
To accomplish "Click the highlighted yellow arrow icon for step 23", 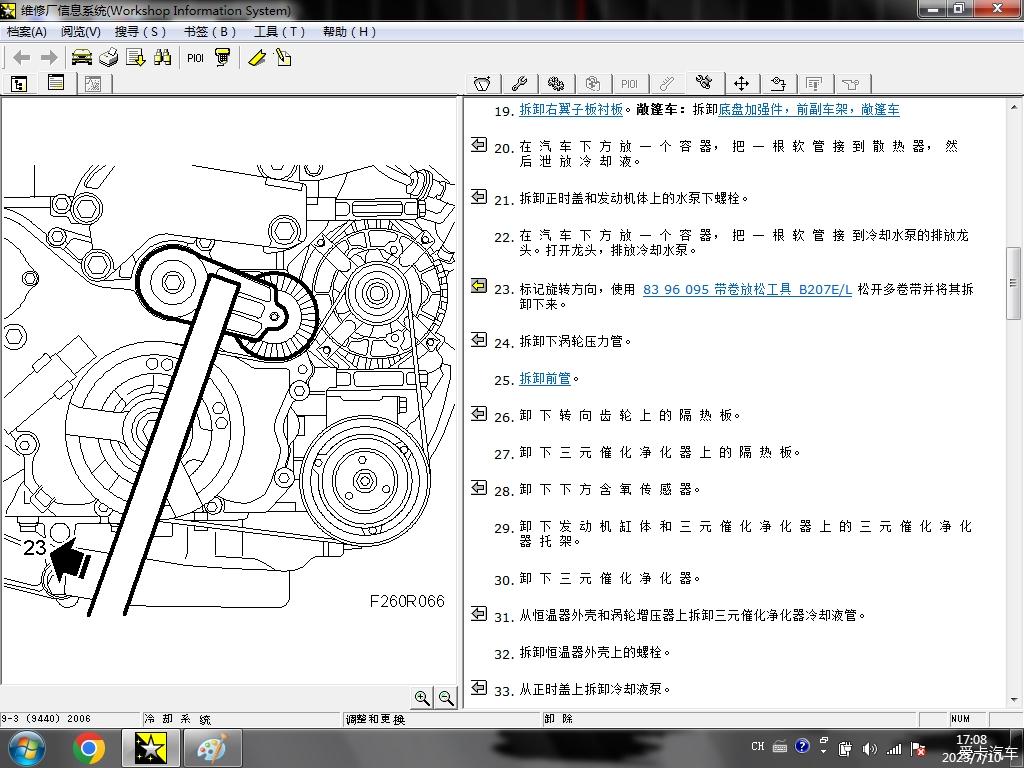I will point(479,286).
